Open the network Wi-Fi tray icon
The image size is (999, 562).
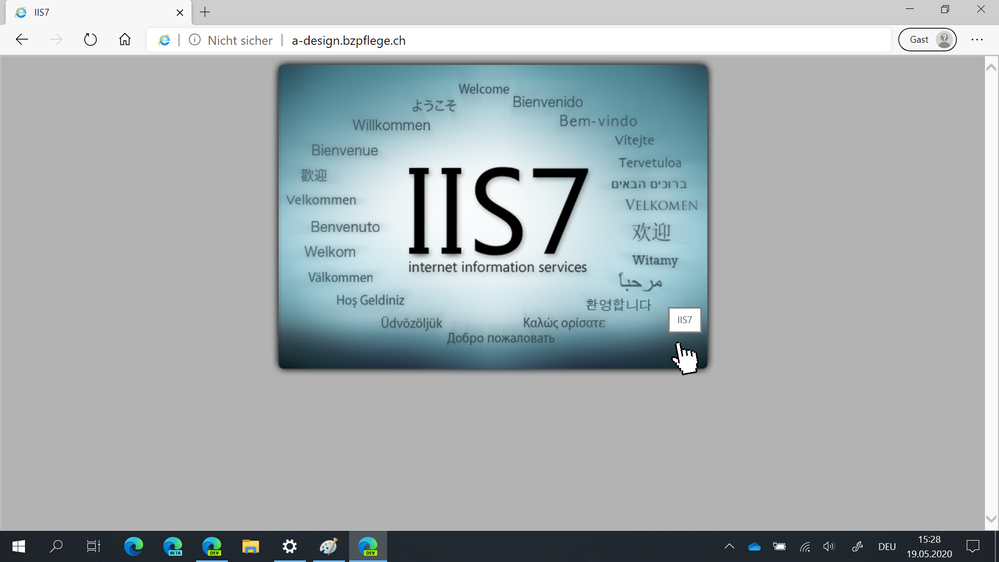tap(805, 546)
